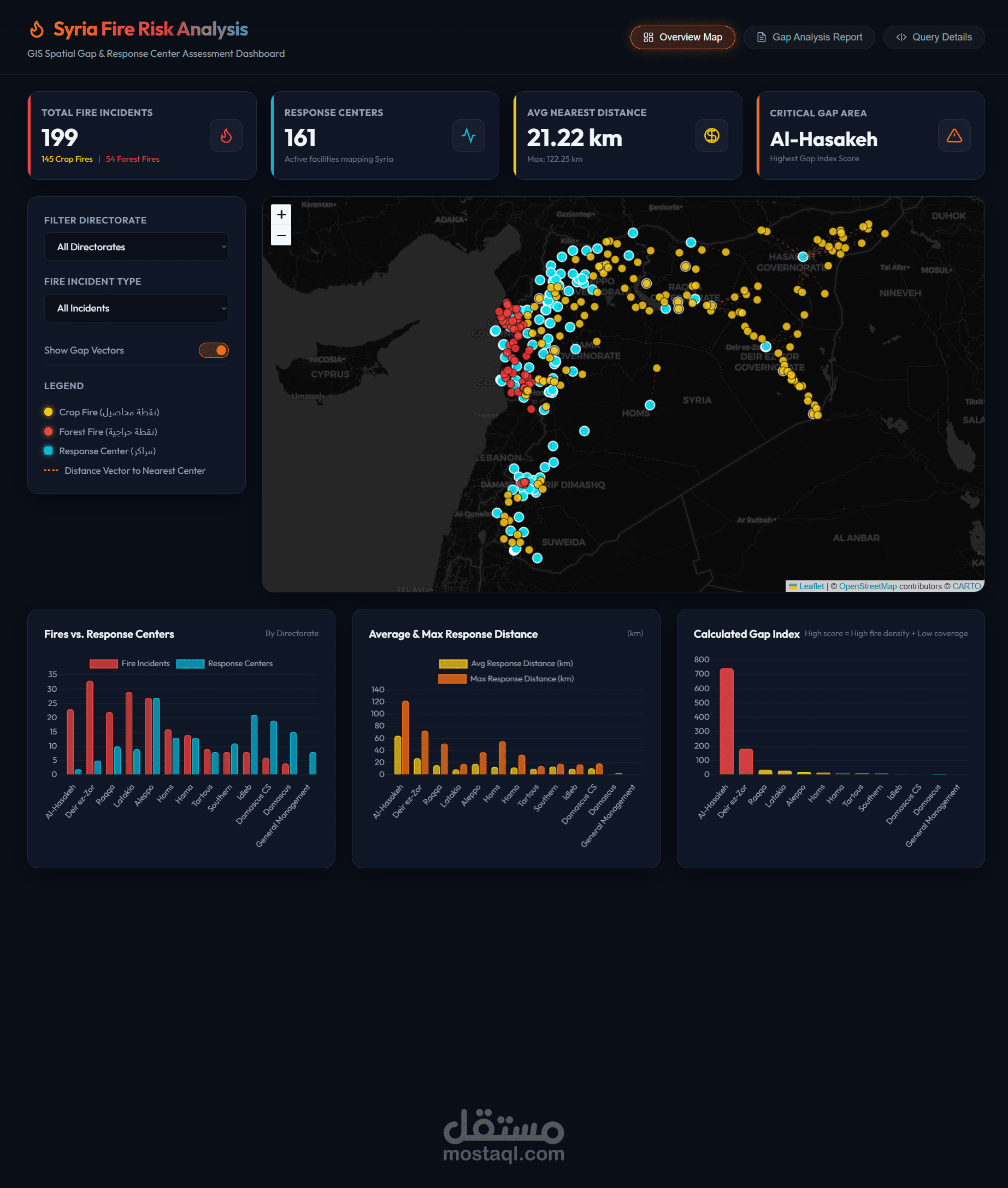Toggle the Show Gap Vectors switch
Screen dimensions: 1008x1188
[x=214, y=350]
